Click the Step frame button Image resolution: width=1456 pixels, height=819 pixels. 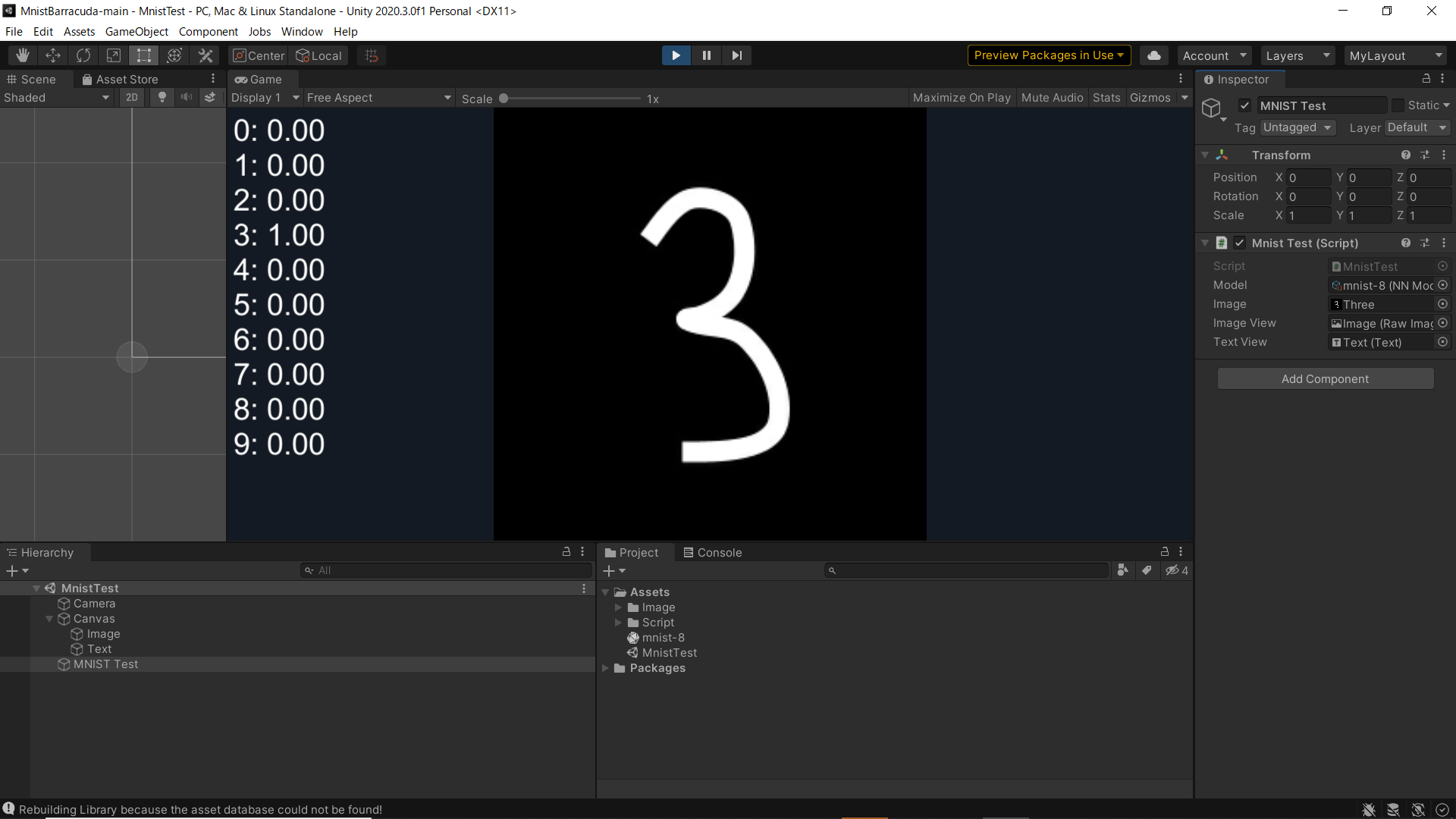pos(736,55)
